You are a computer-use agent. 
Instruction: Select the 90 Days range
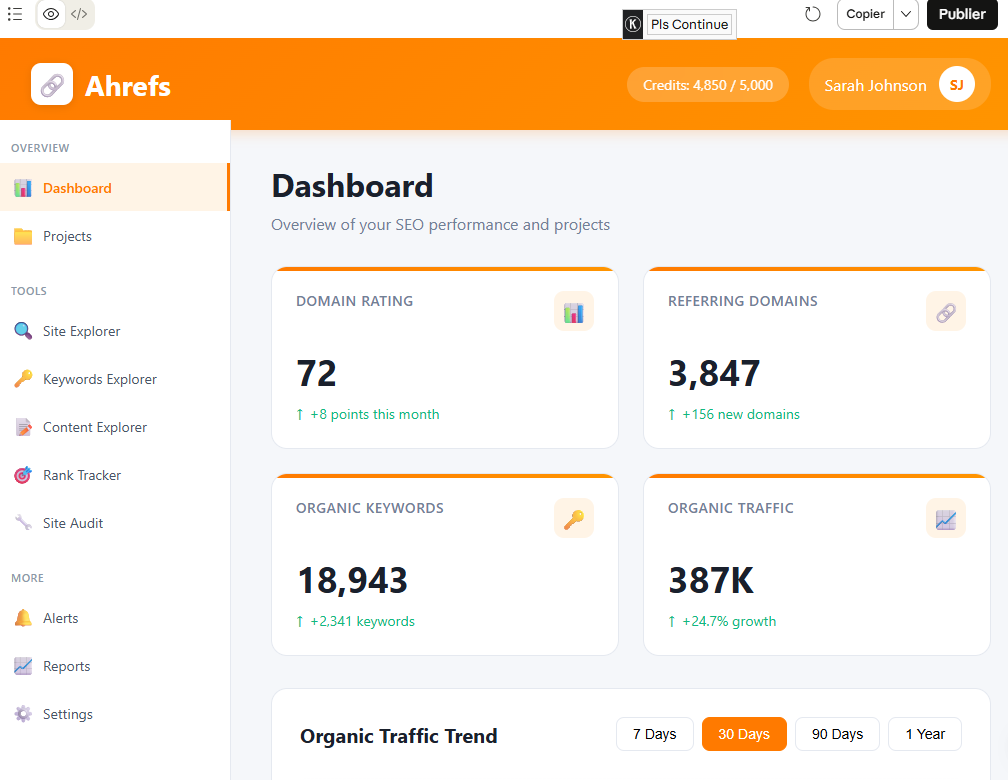(x=837, y=734)
